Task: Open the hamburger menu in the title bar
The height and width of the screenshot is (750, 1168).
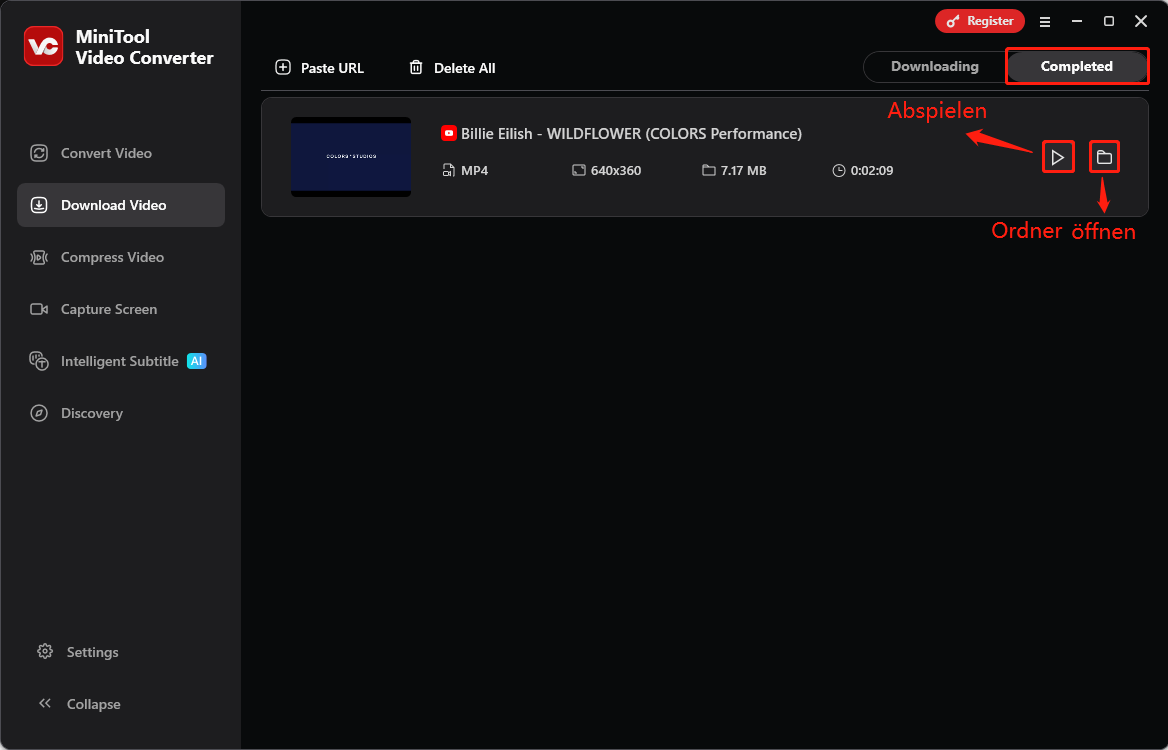Action: click(x=1044, y=20)
